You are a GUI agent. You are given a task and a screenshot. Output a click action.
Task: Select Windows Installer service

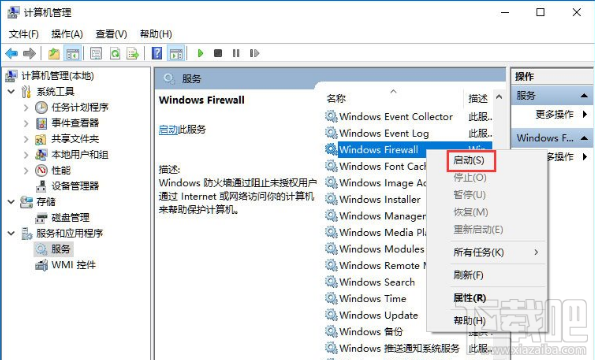380,200
